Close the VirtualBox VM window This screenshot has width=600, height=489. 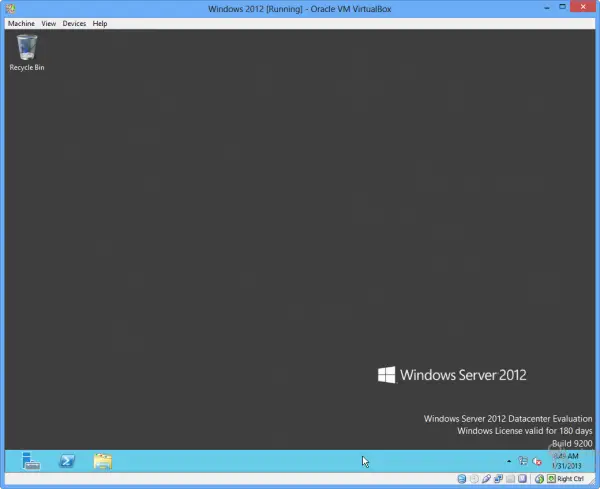point(583,7)
